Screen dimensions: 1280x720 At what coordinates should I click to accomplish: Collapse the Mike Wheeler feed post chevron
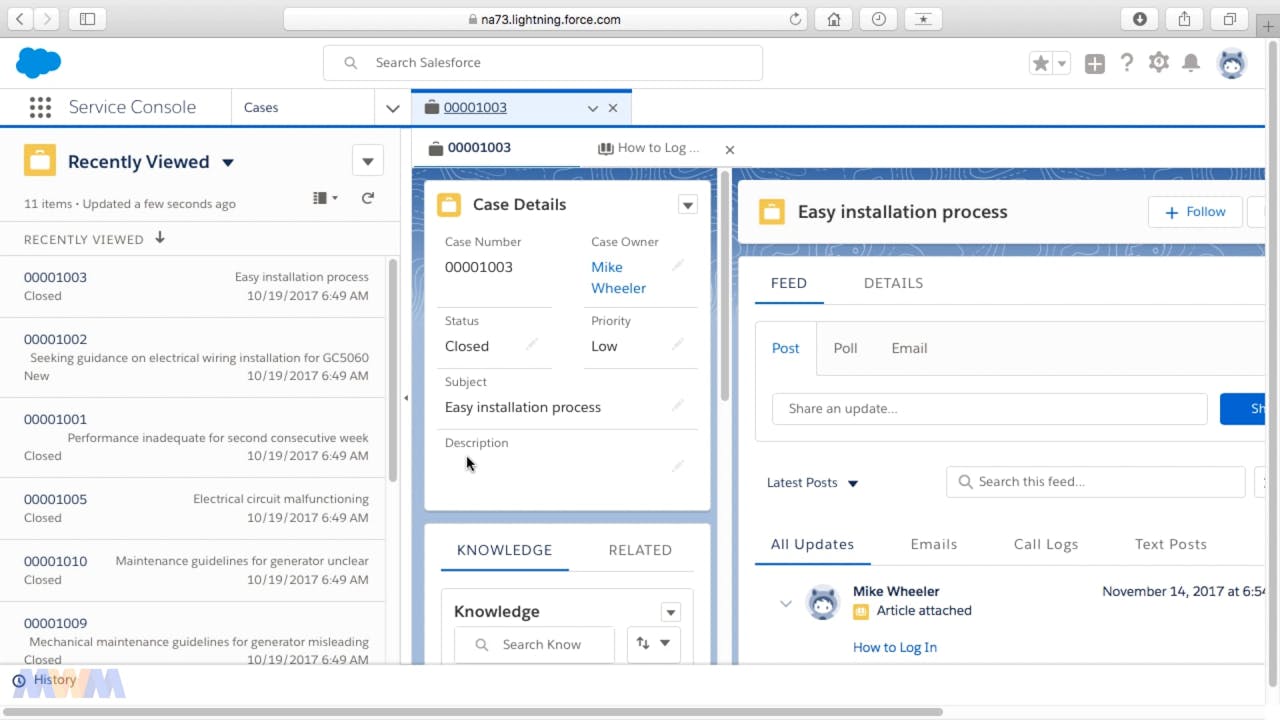click(x=786, y=603)
